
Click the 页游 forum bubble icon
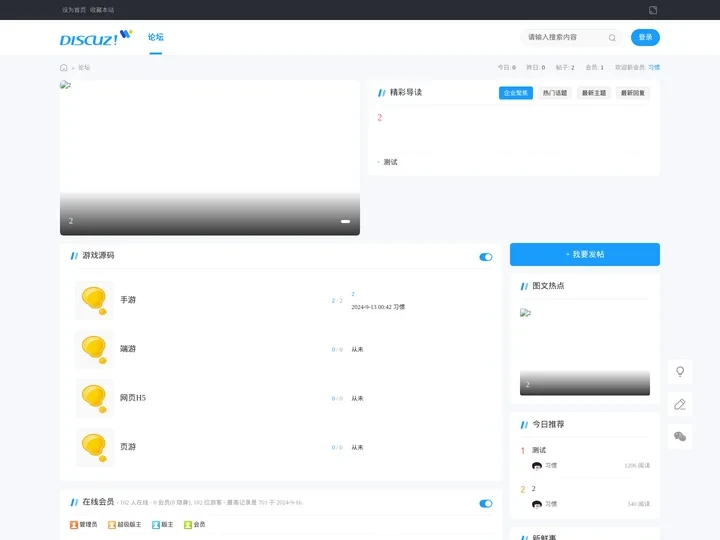pyautogui.click(x=94, y=447)
